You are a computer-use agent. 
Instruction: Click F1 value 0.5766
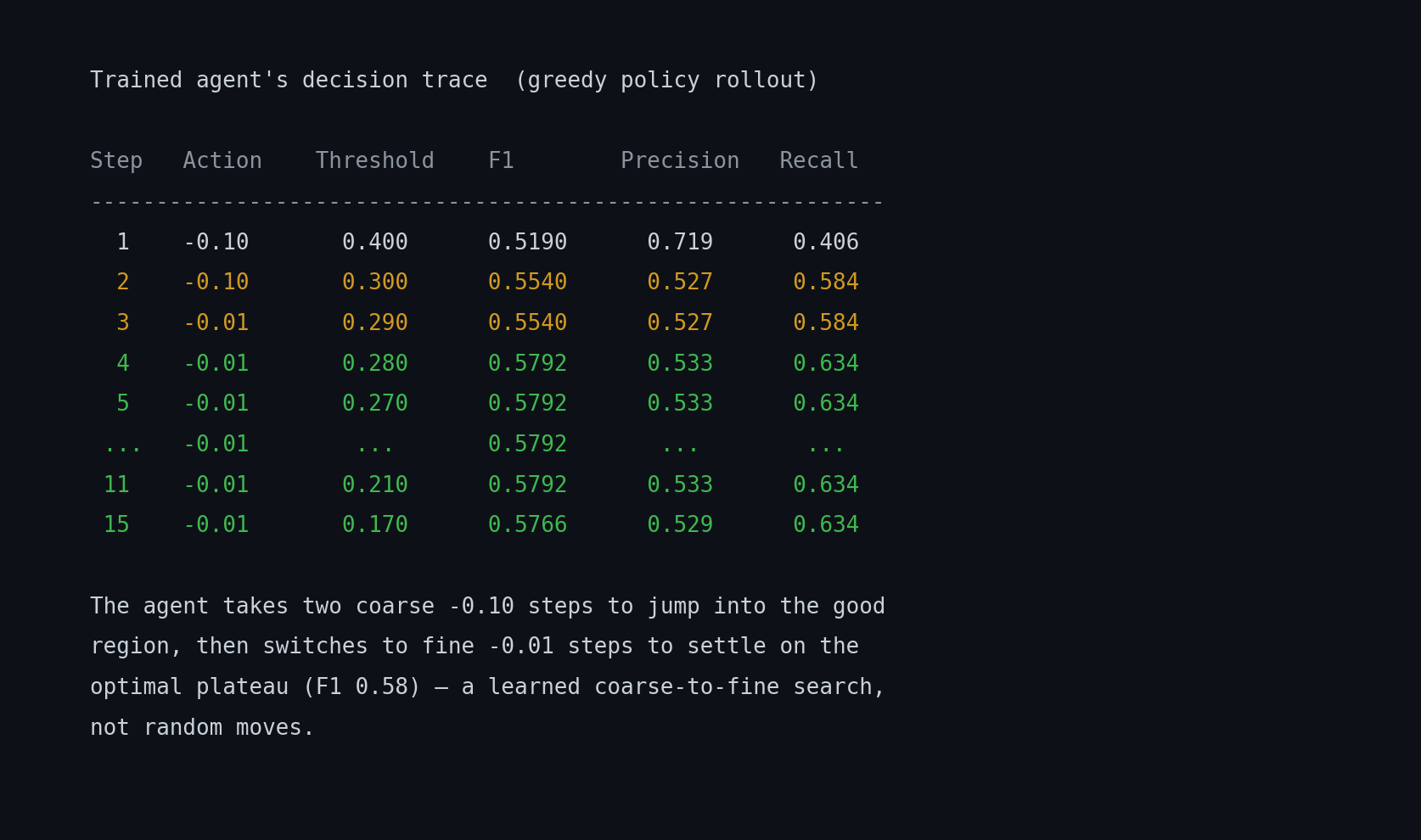click(x=527, y=525)
